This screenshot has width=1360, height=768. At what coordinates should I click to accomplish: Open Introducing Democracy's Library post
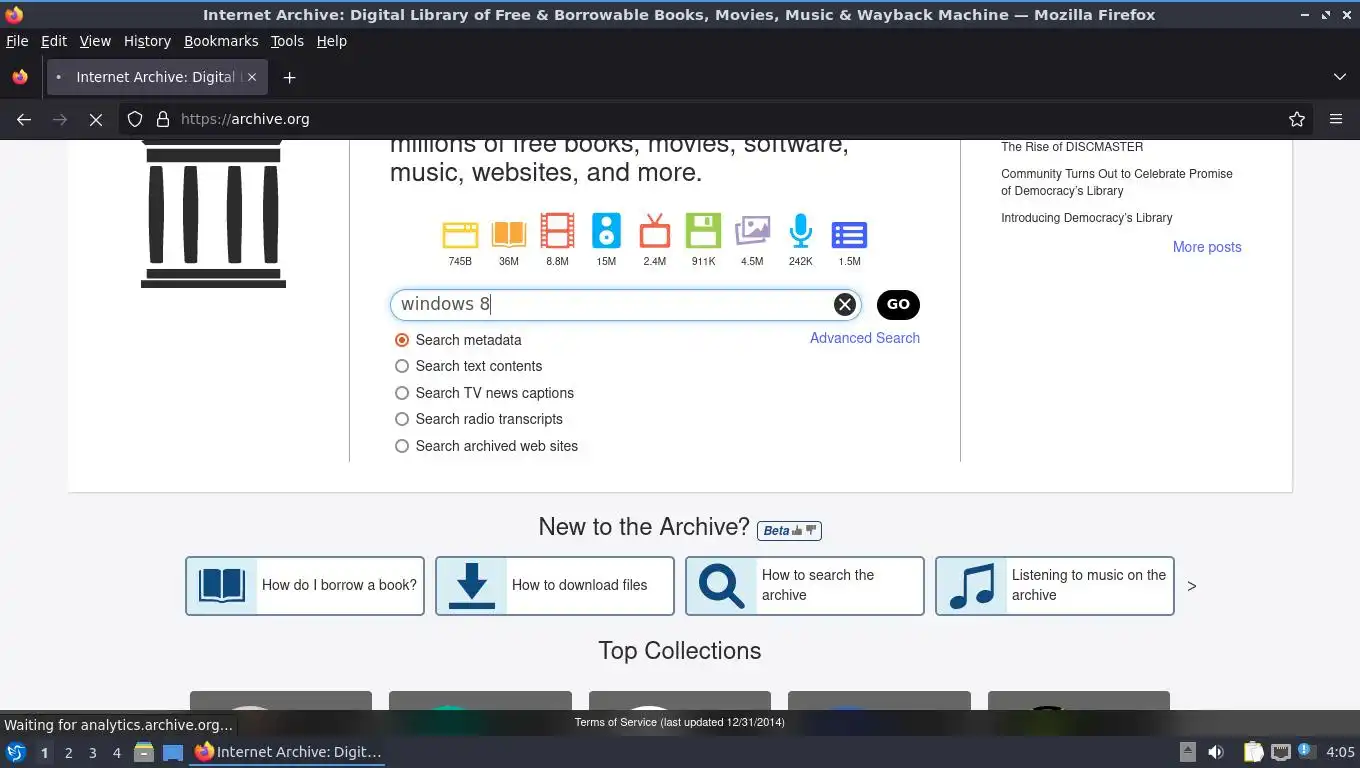tap(1087, 218)
